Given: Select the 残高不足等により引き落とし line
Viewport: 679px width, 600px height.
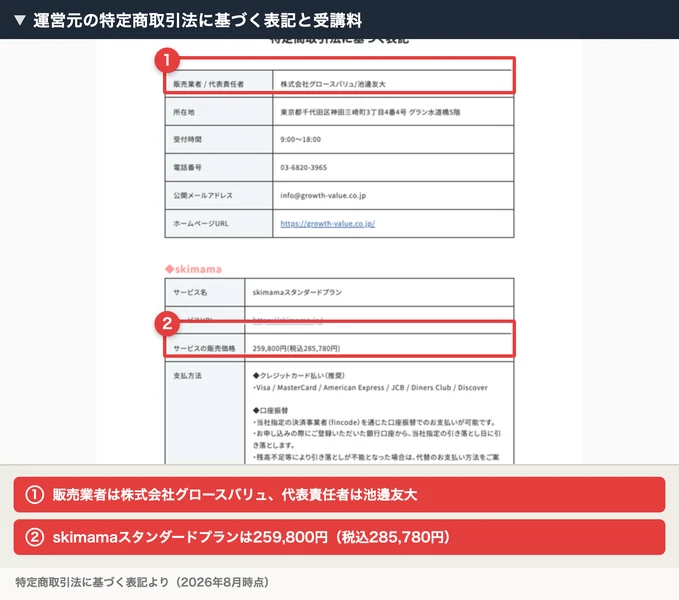Looking at the screenshot, I should [376, 457].
